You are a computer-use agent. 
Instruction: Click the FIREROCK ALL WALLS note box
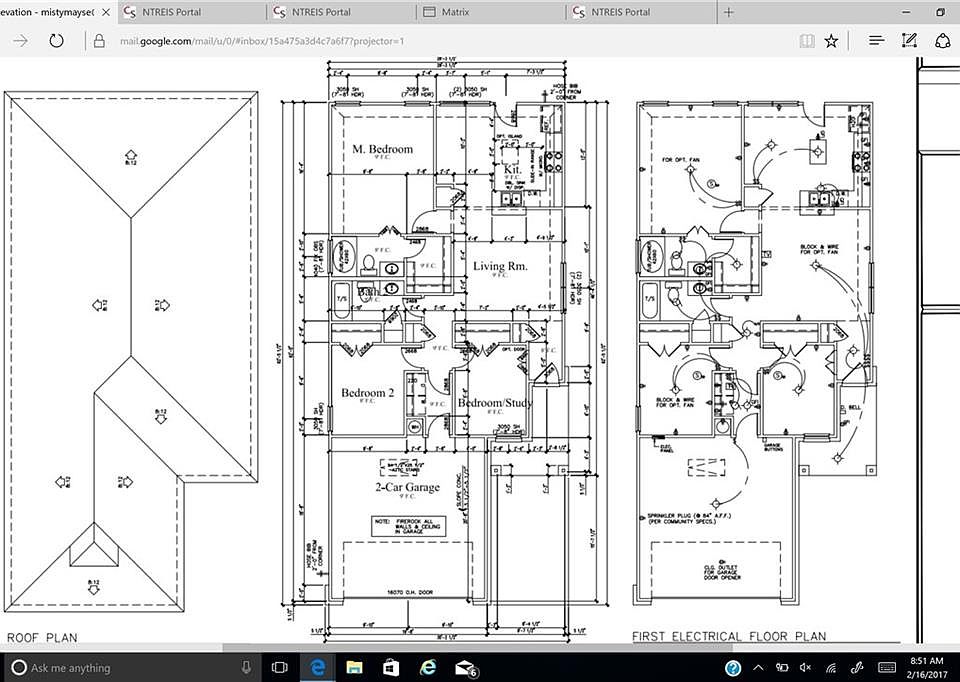(409, 526)
